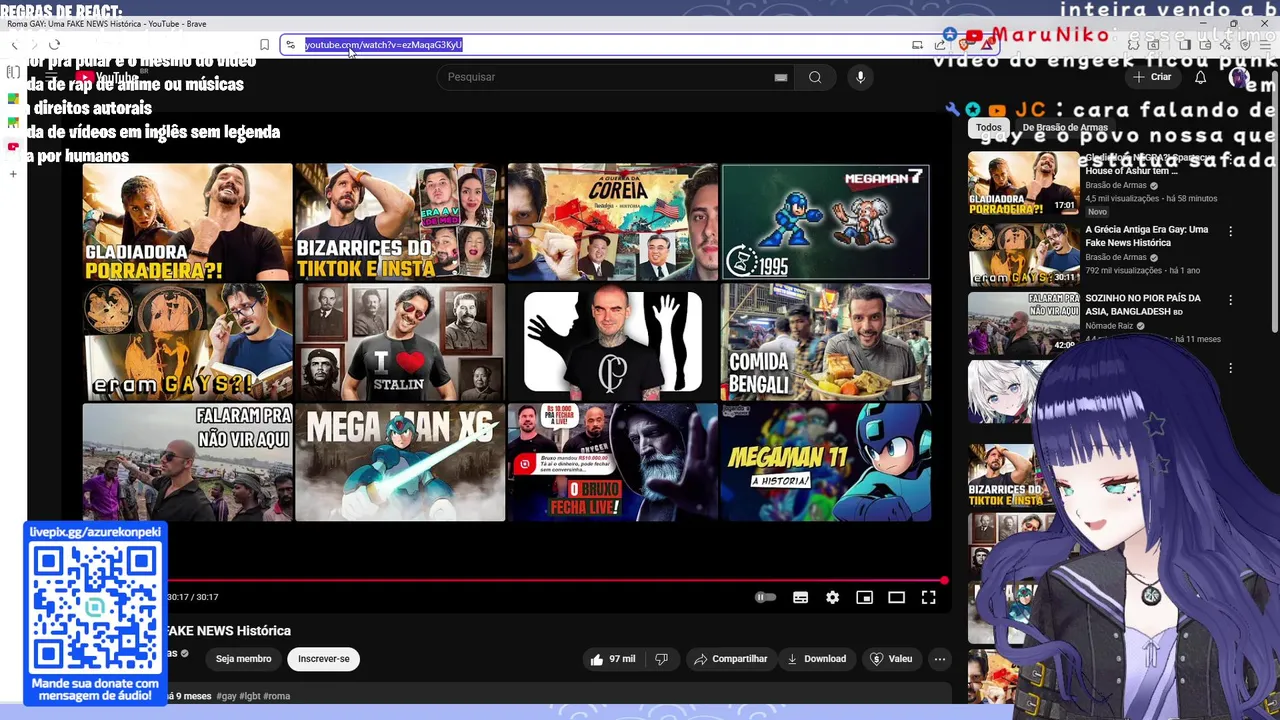Open Brave Rewards triangle icon

point(987,45)
